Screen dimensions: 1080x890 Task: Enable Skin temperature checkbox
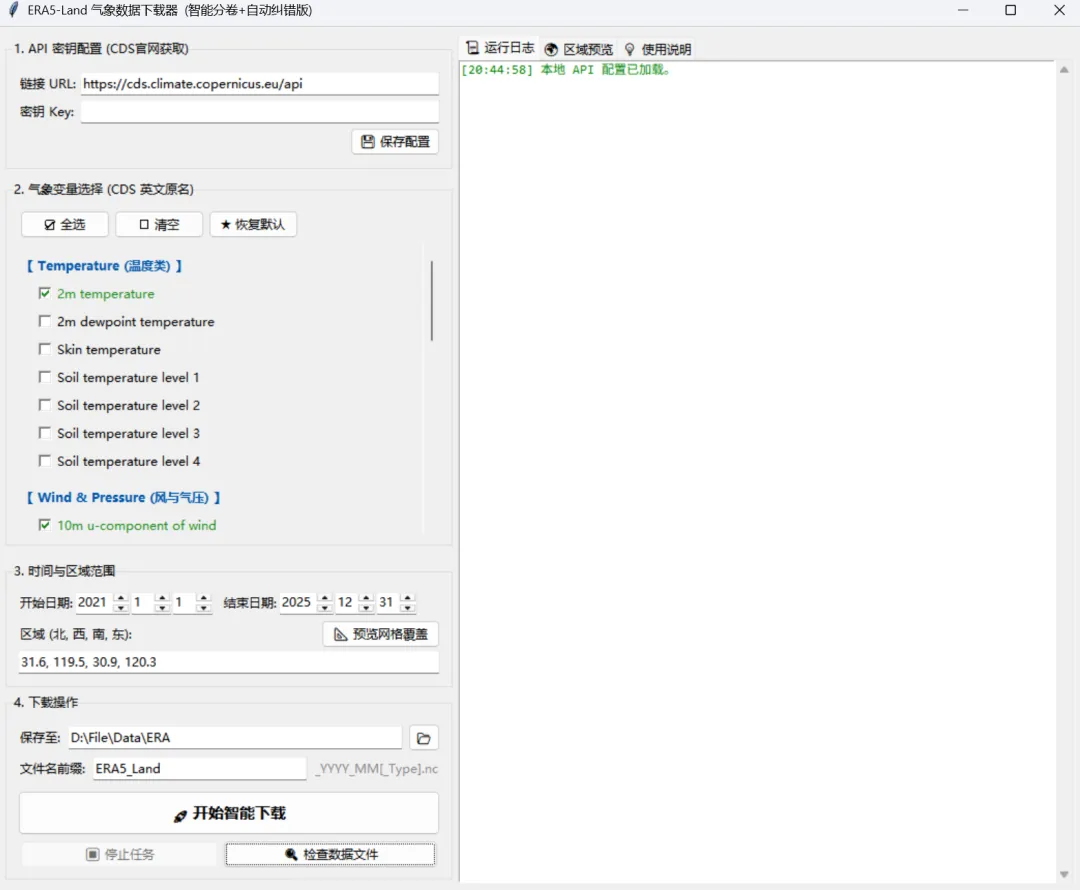(x=45, y=349)
